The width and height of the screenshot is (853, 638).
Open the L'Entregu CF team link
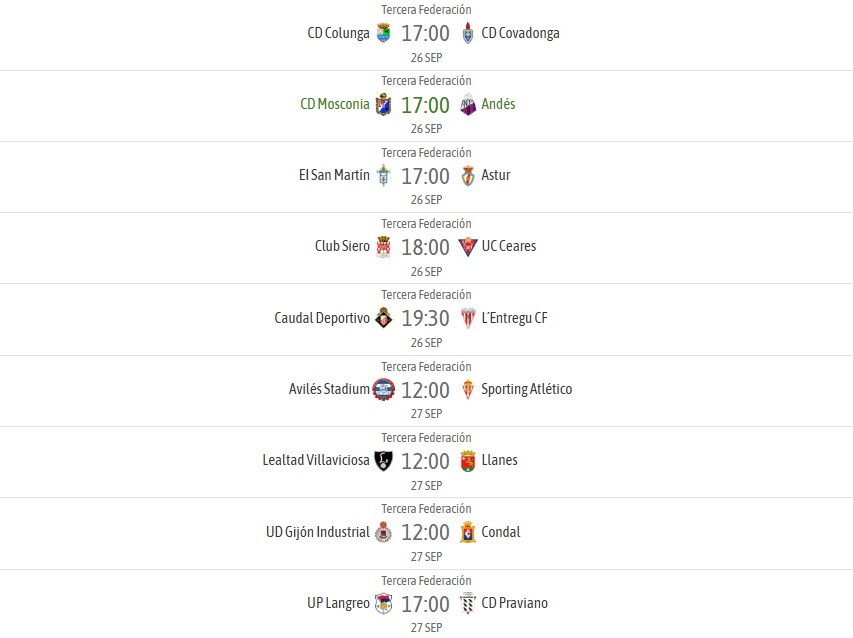515,318
